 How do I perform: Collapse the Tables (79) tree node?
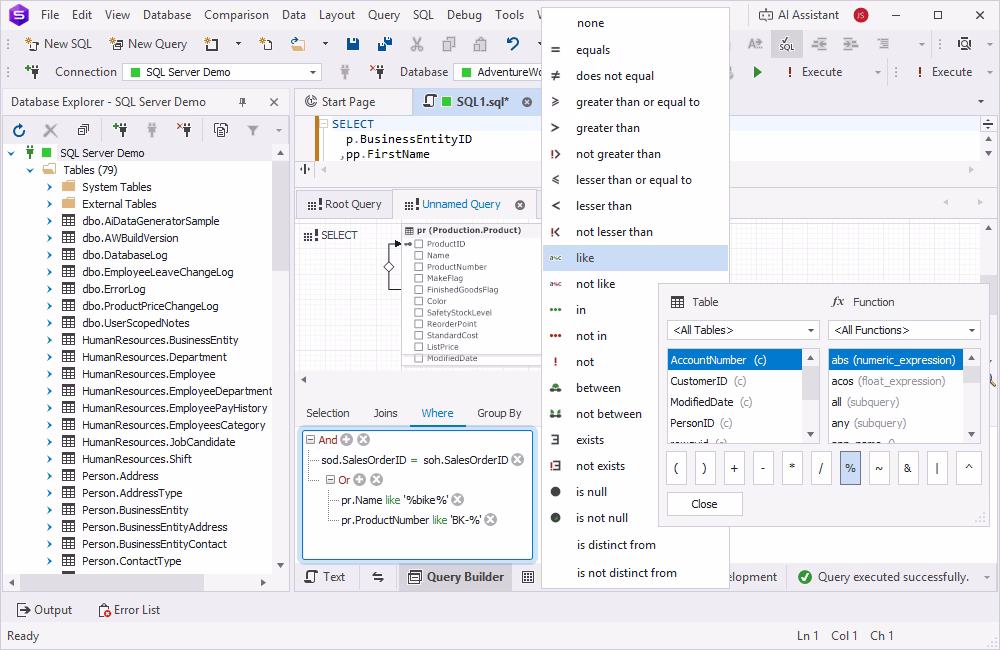click(30, 170)
